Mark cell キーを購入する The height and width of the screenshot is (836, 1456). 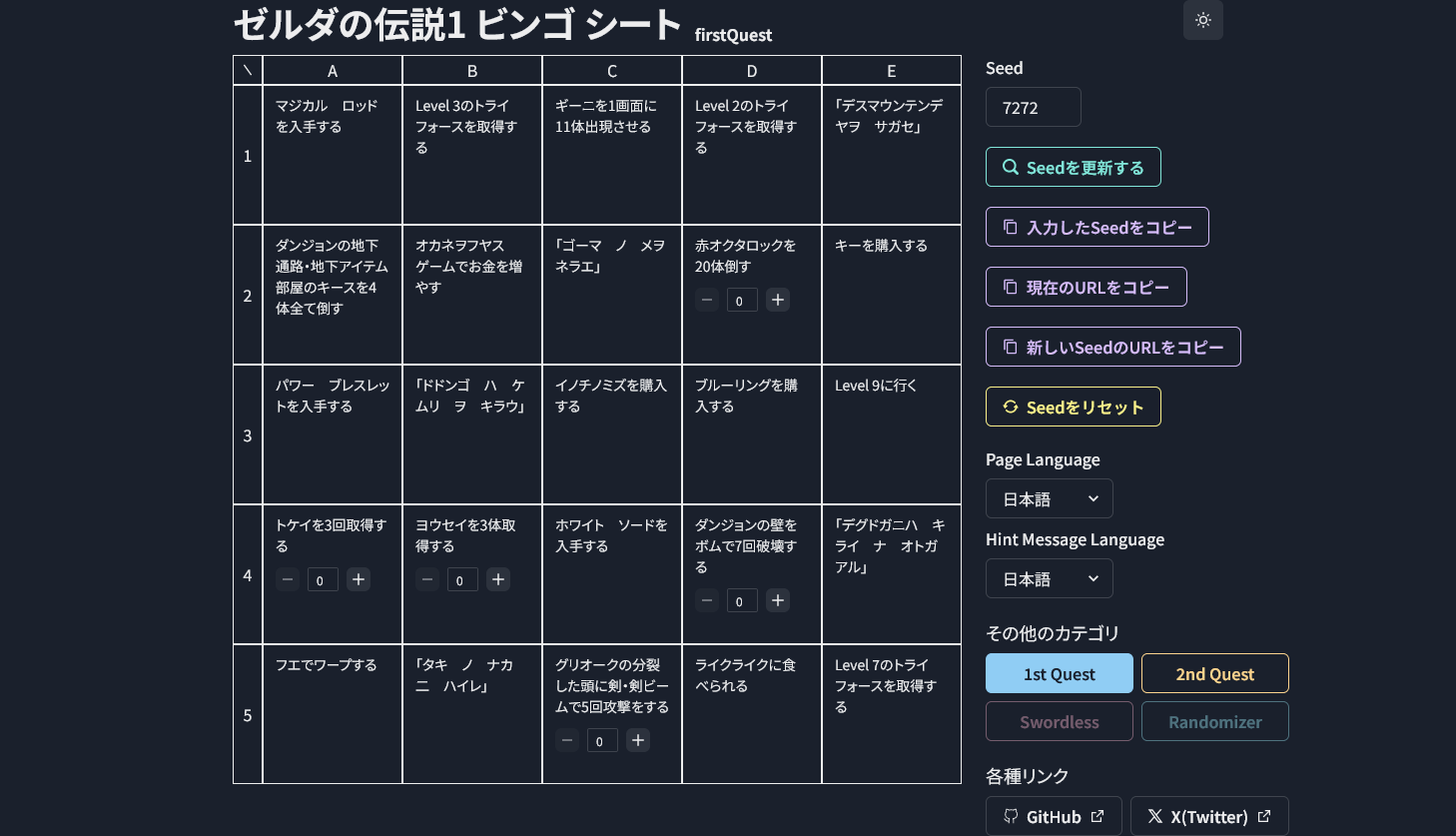tap(892, 295)
